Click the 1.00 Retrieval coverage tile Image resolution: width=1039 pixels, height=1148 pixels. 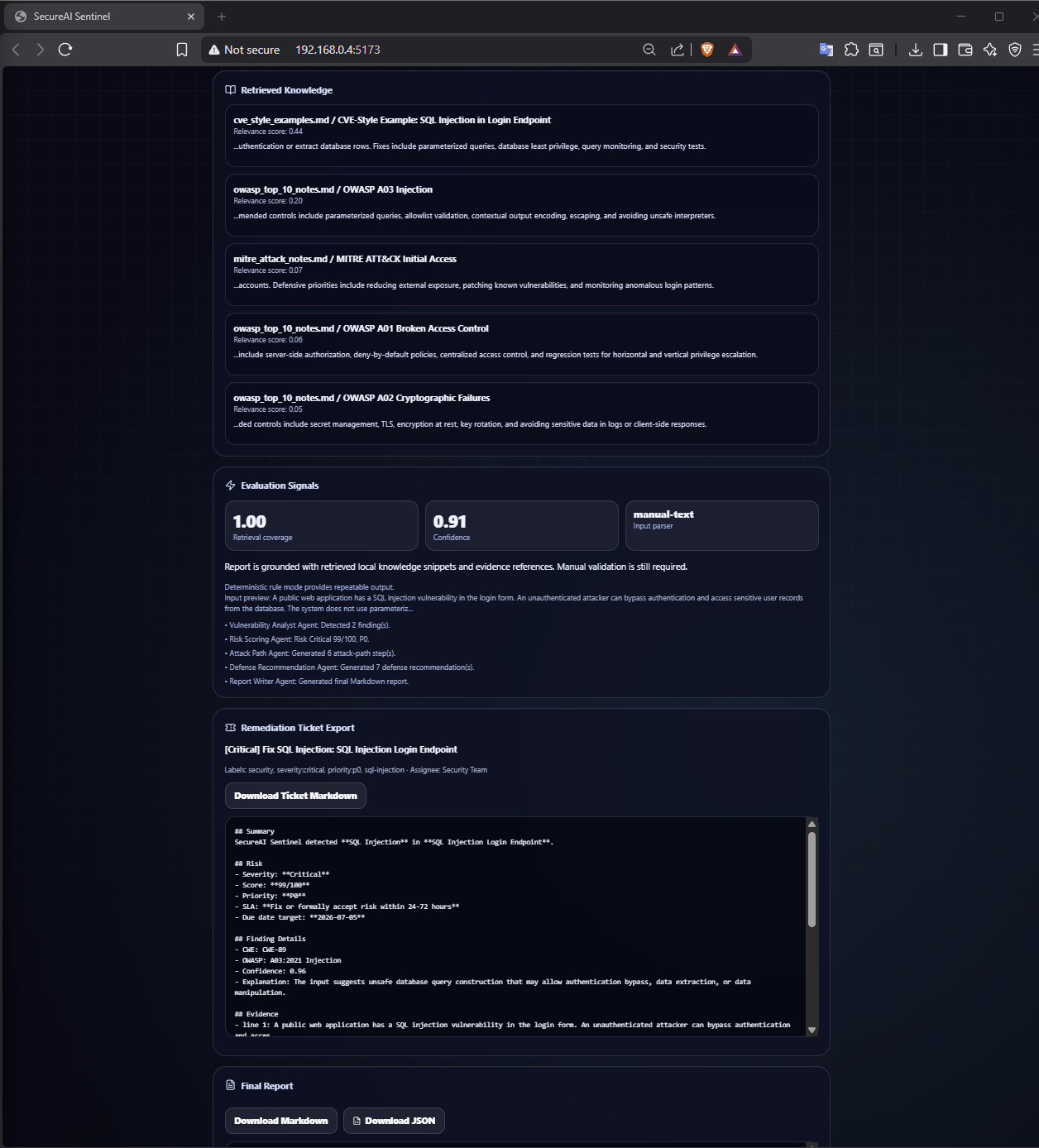[322, 526]
